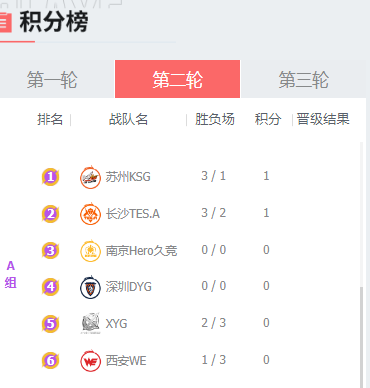Viewport: 370px width, 388px height.
Task: Click the XYG team logo
Action: (90, 323)
